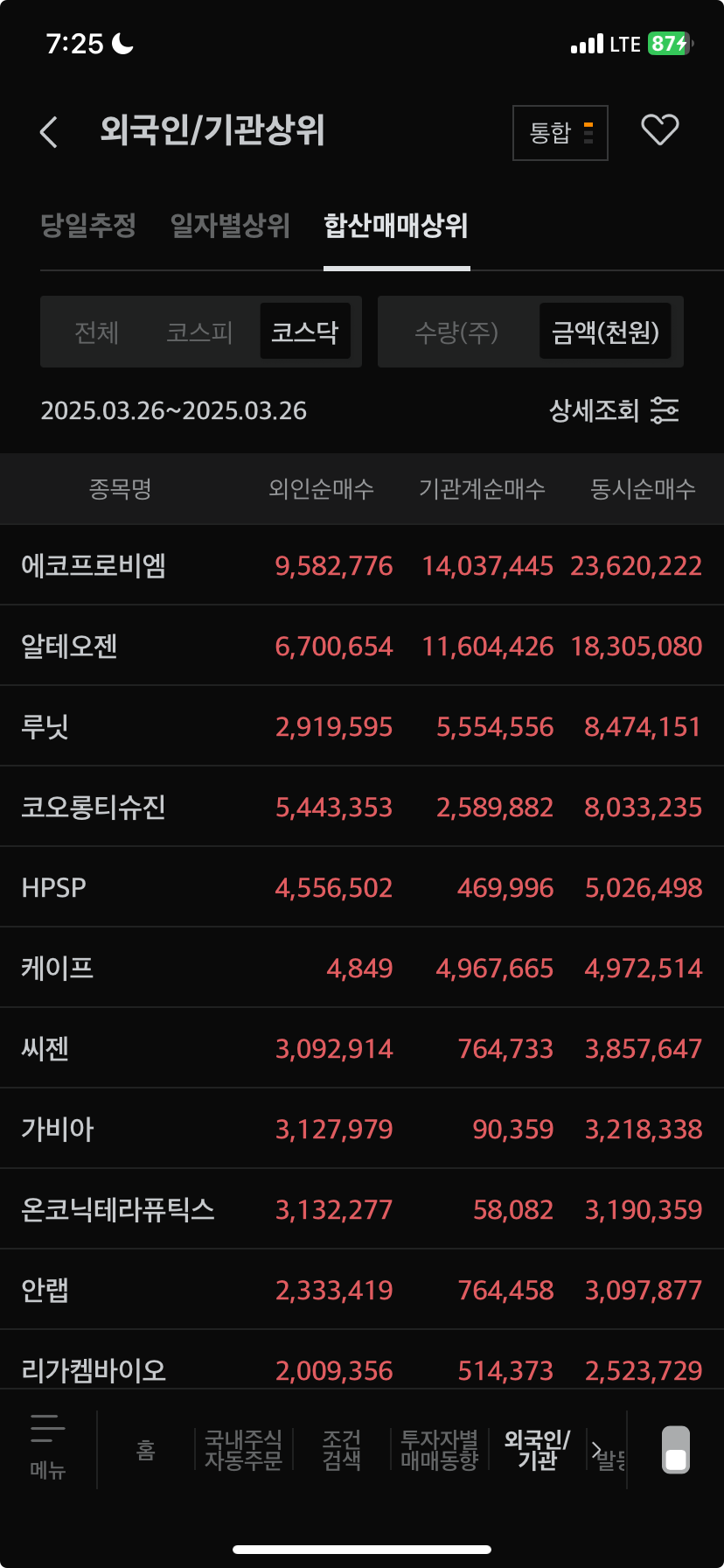Image resolution: width=724 pixels, height=1568 pixels.
Task: Tap 온코닉테라퓨틱스 institution value 58,082
Action: click(513, 1210)
